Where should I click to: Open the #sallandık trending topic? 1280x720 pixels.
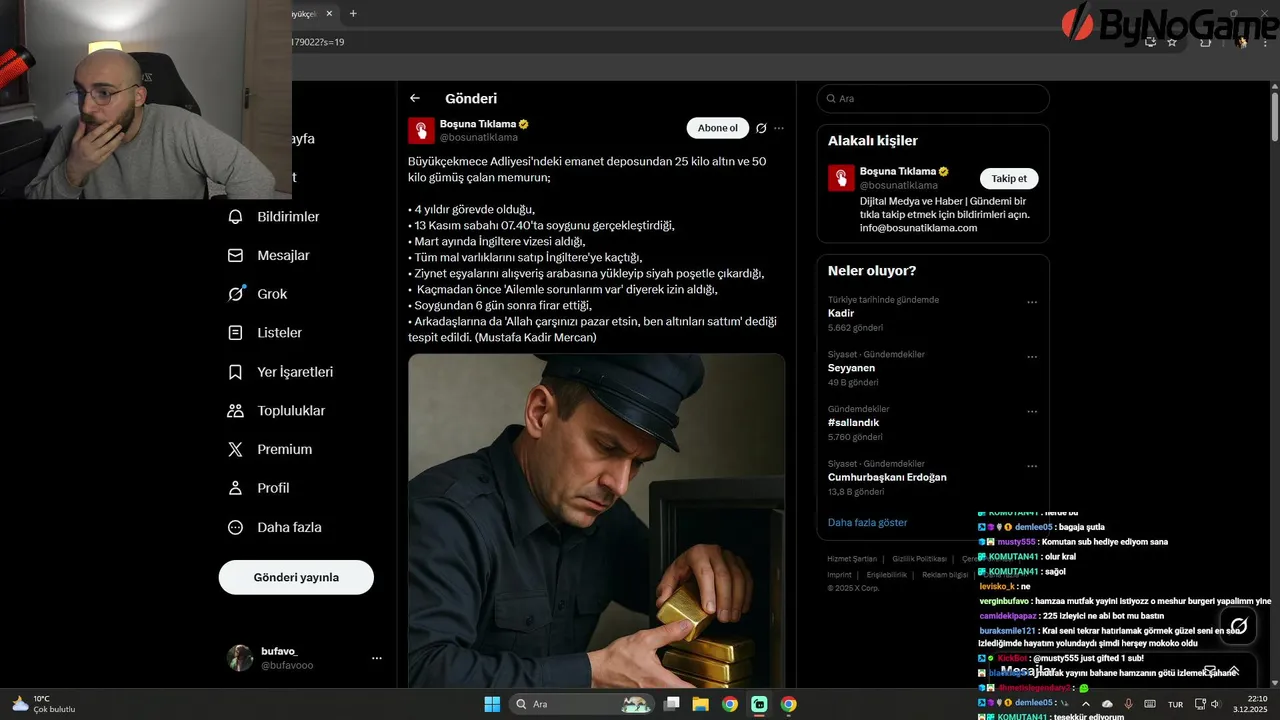[x=853, y=423]
